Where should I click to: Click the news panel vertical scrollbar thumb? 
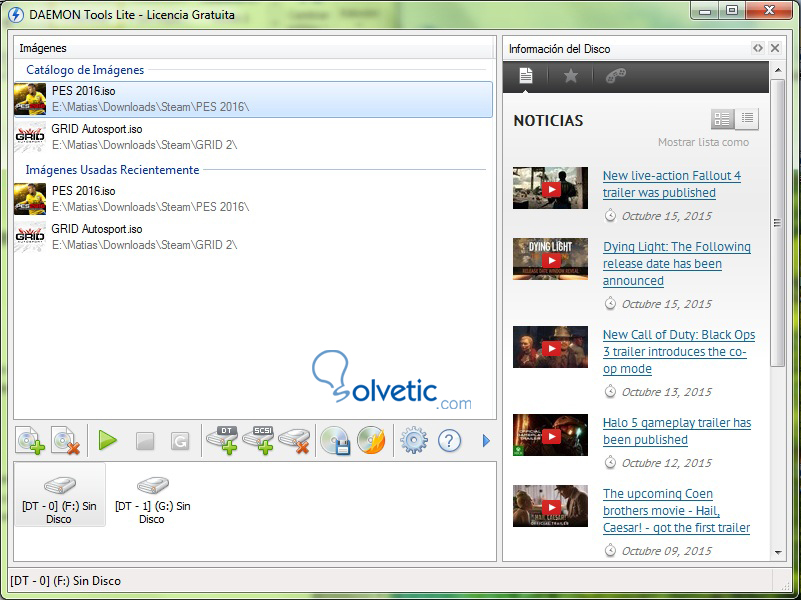point(778,223)
